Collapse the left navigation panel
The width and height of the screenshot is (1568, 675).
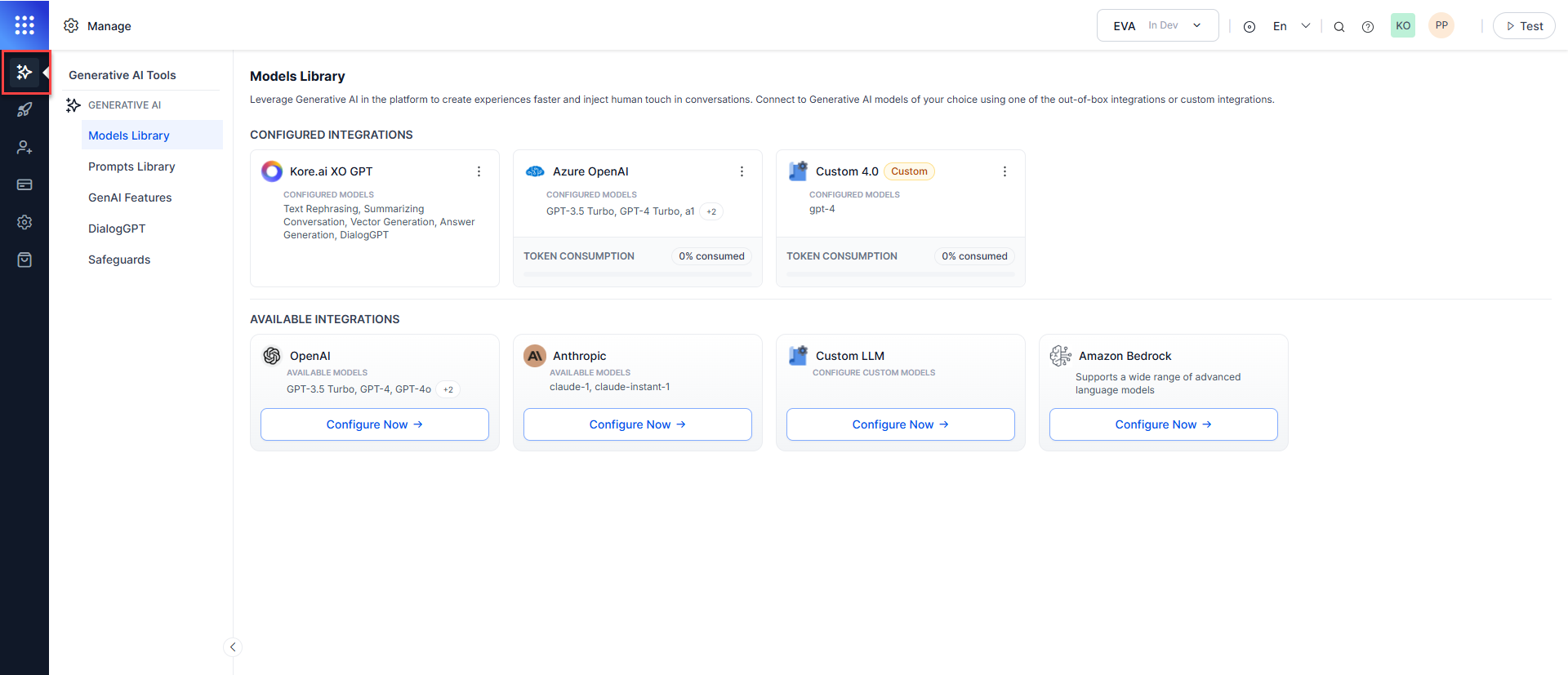point(233,647)
